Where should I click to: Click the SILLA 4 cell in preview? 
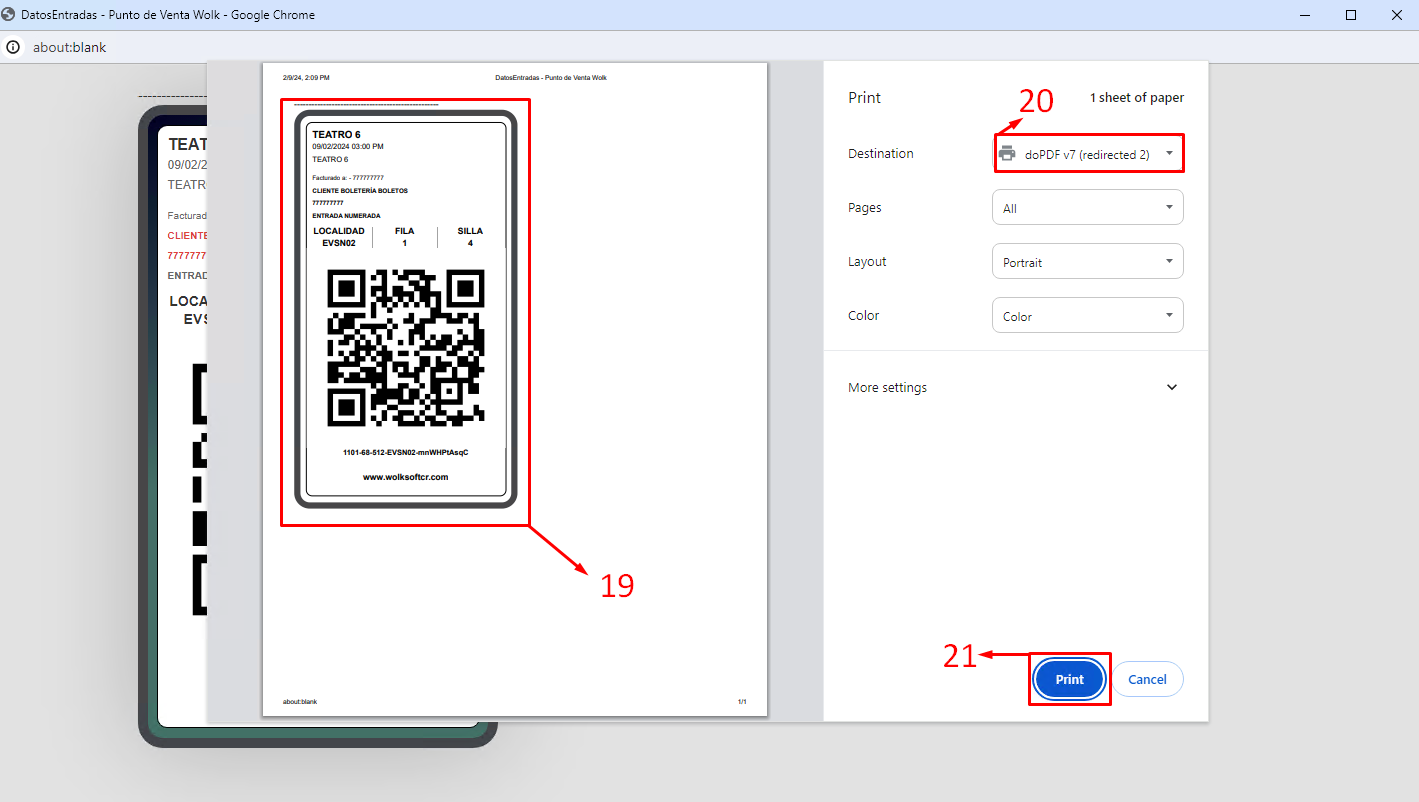pos(470,237)
